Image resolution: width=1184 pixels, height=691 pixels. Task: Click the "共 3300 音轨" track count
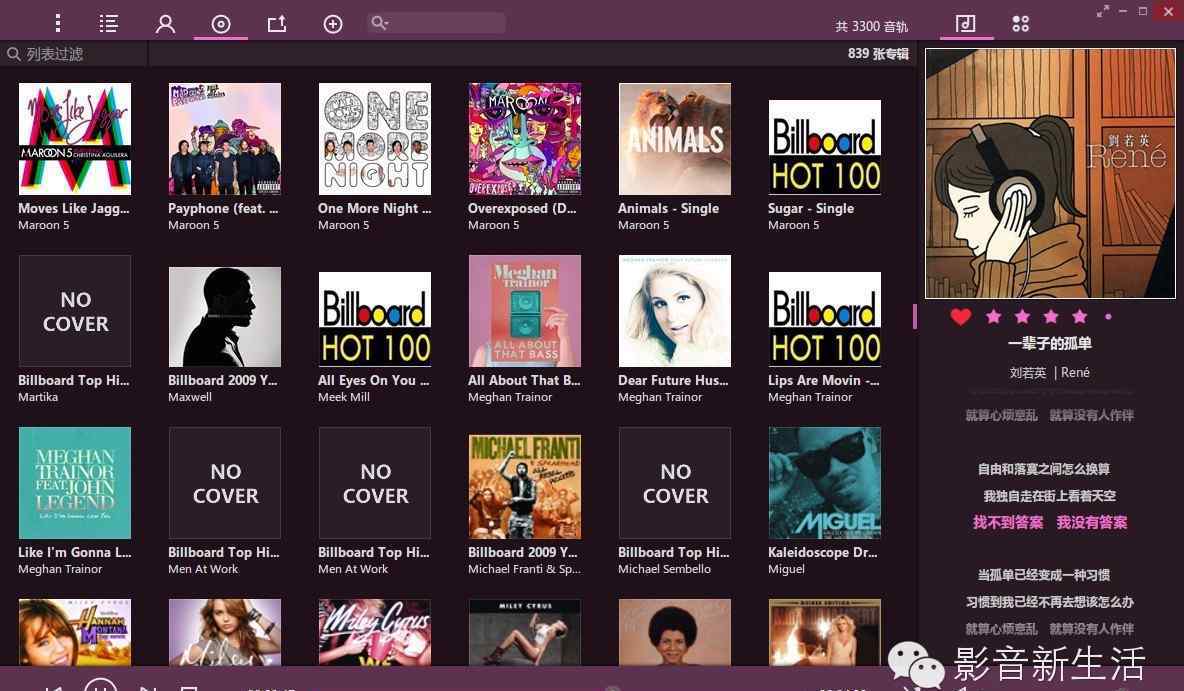(871, 26)
